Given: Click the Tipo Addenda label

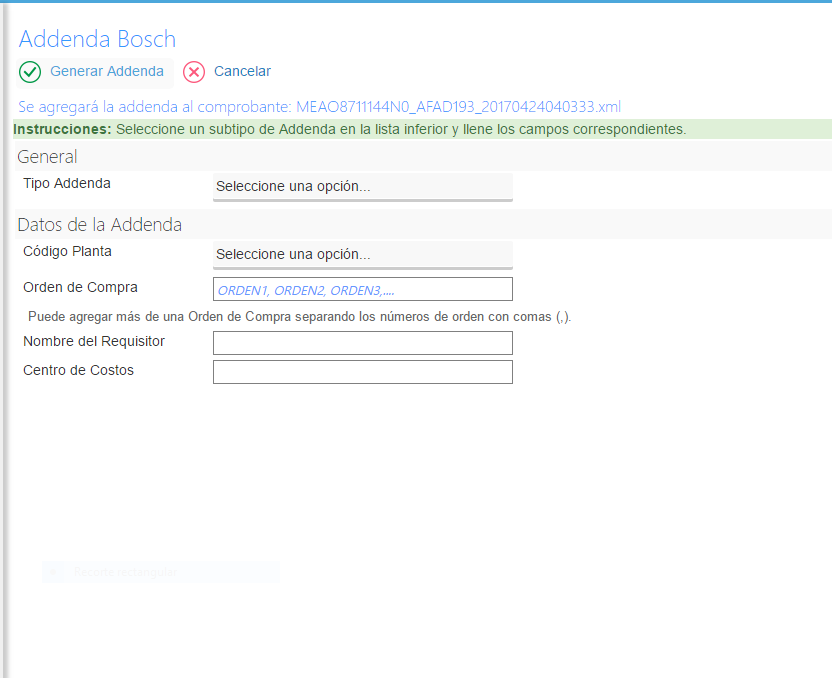Looking at the screenshot, I should coord(67,183).
